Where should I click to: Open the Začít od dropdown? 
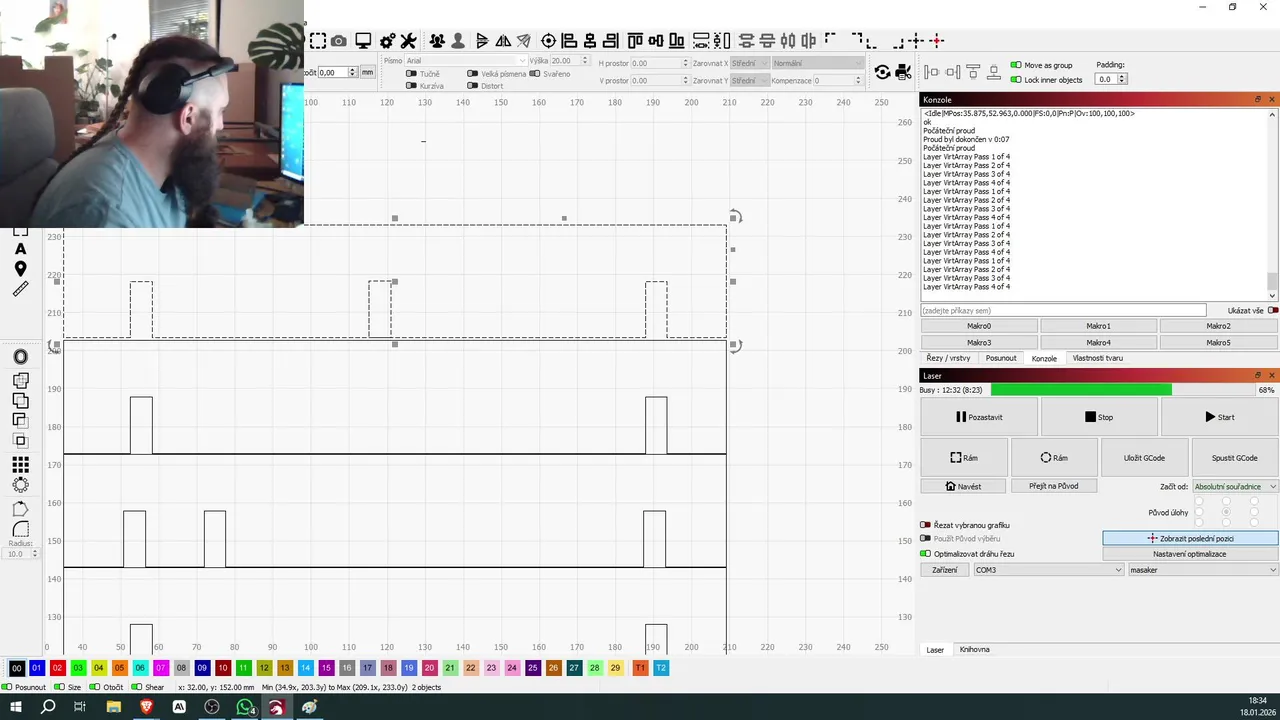[x=1235, y=486]
